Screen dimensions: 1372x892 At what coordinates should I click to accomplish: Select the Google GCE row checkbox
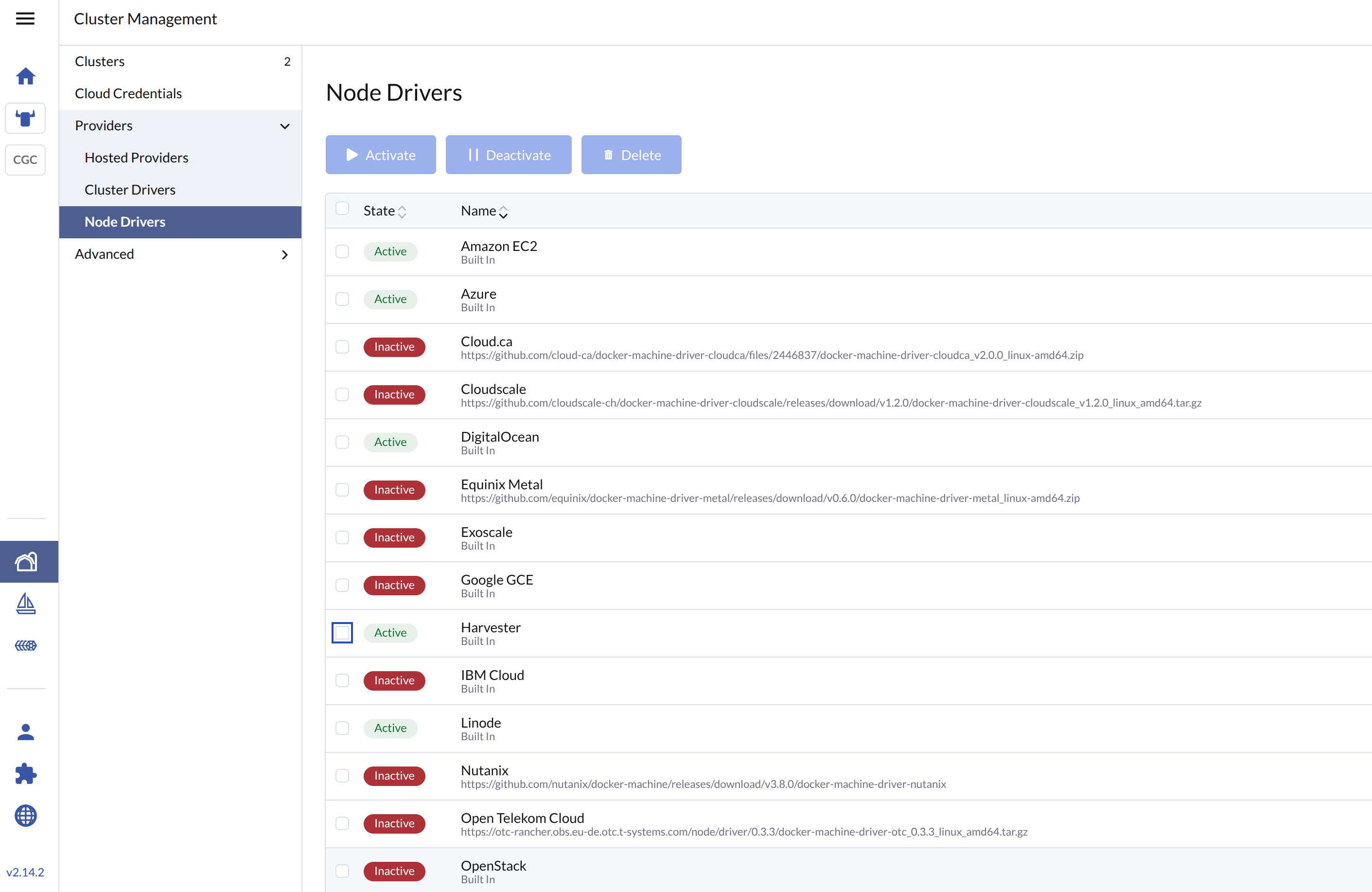coord(342,585)
